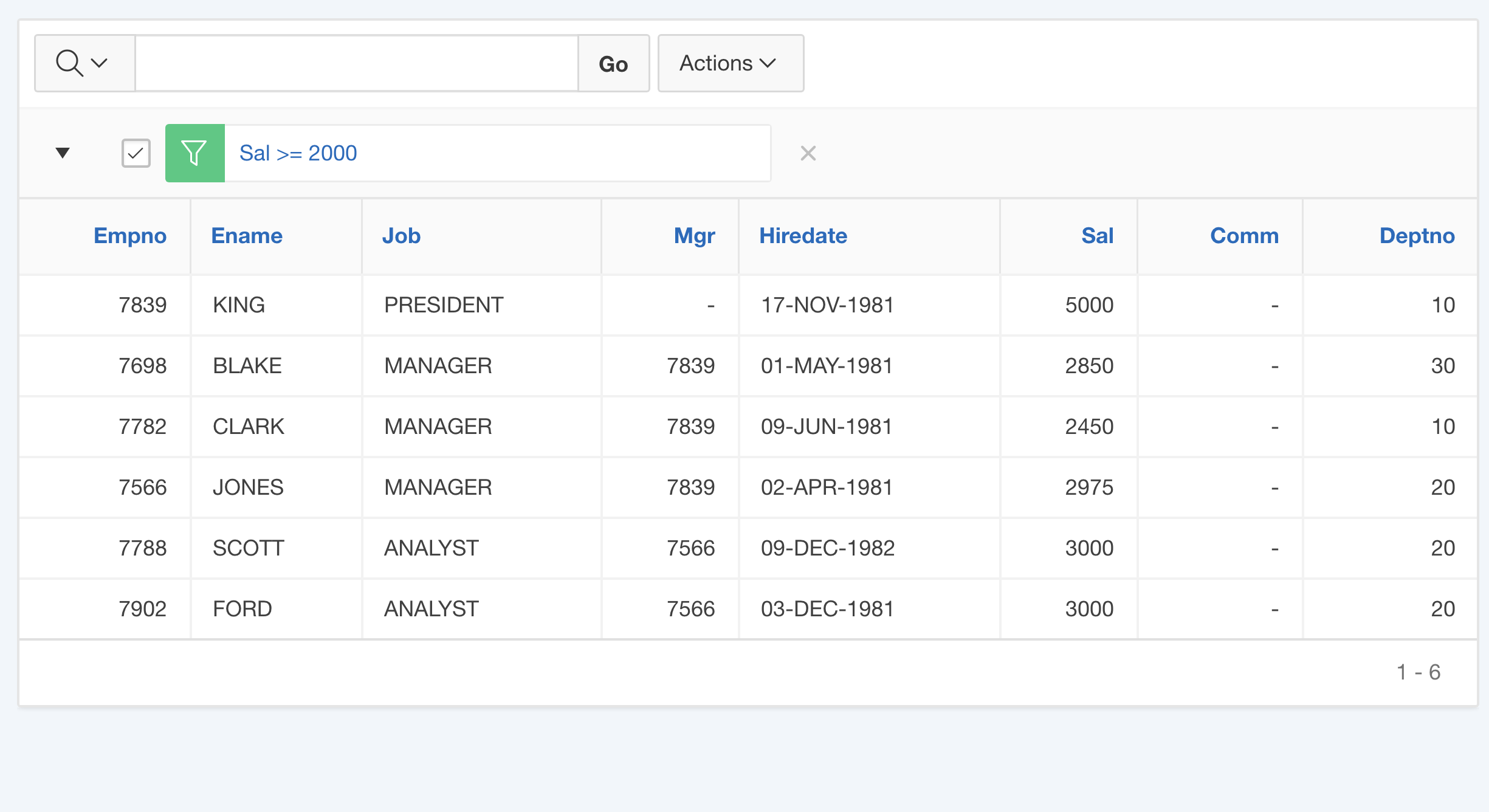
Task: Click the Comm column heading
Action: click(x=1244, y=236)
